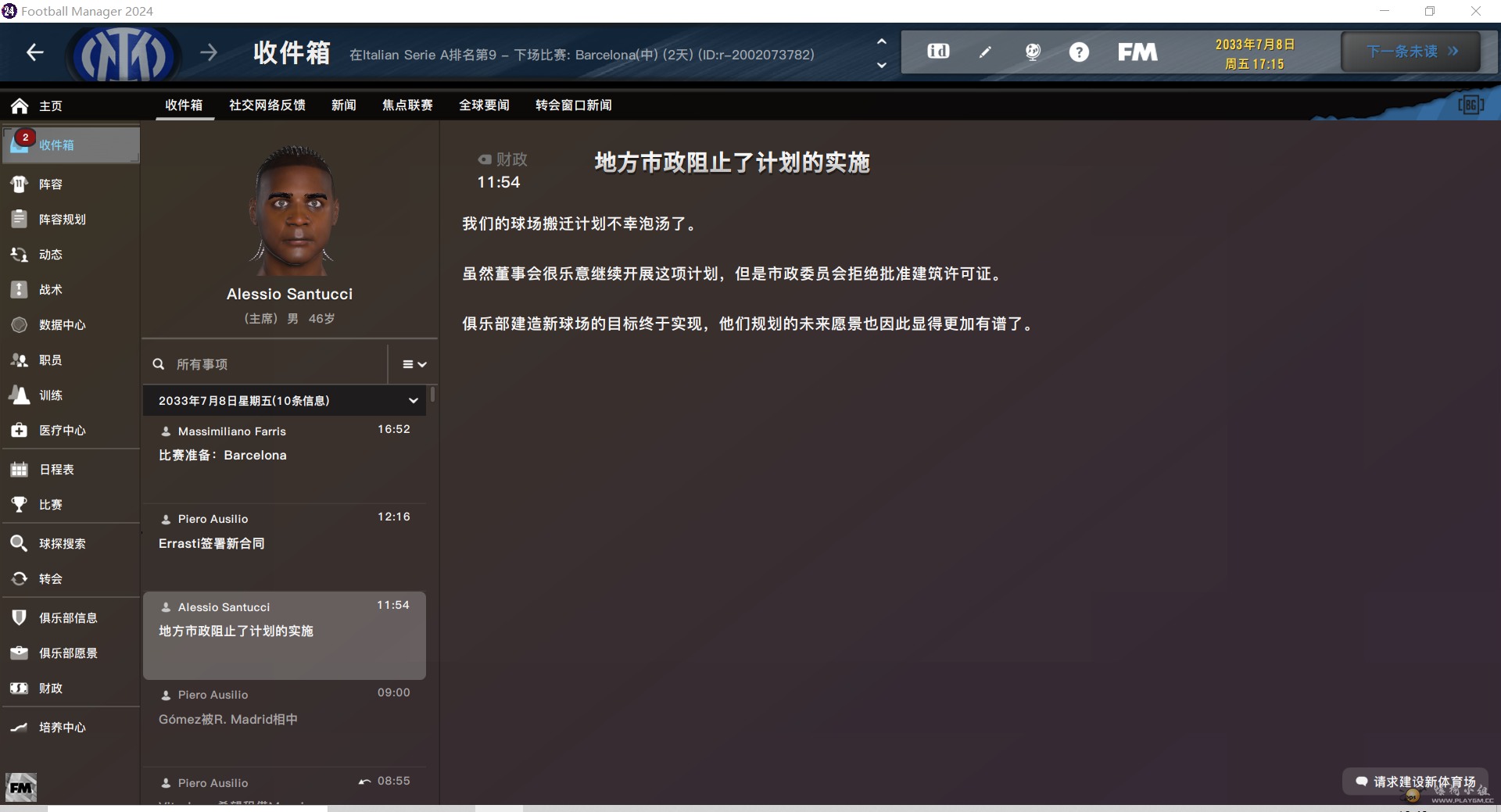Viewport: 1501px width, 812px height.
Task: Open the FM menu logo
Action: [1137, 52]
